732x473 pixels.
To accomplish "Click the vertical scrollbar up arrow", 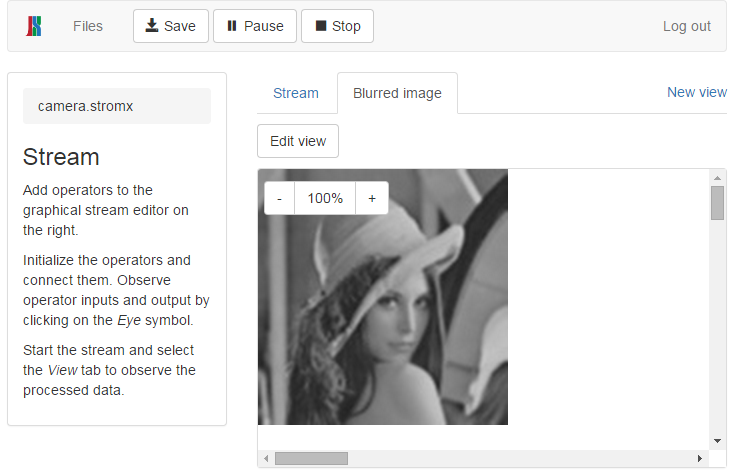I will pos(718,178).
